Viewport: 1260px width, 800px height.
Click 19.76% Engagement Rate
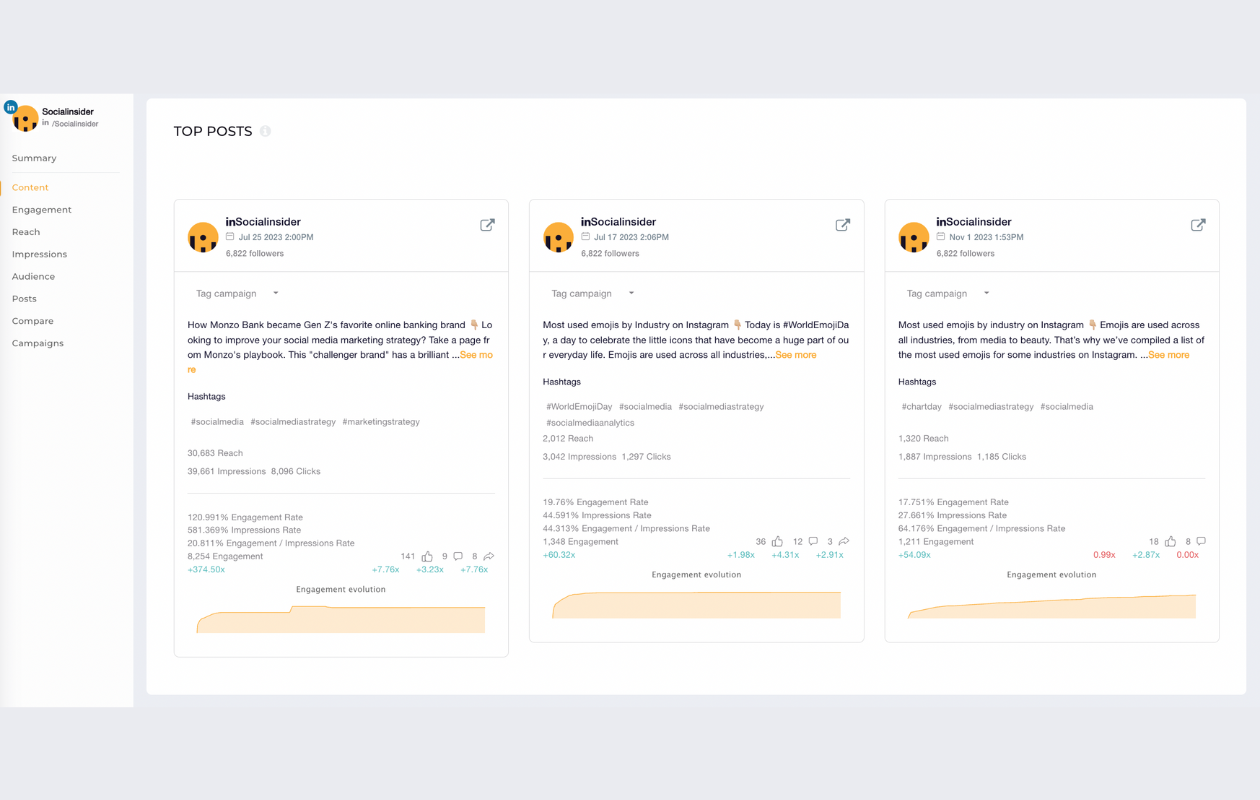click(595, 502)
